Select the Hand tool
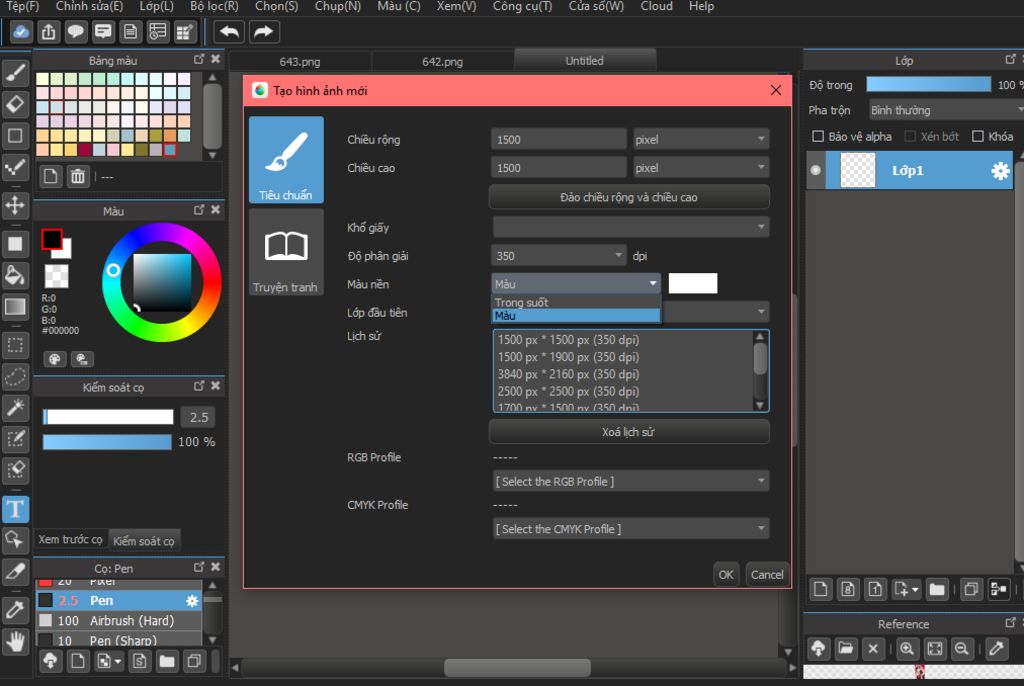1024x686 pixels. (15, 642)
